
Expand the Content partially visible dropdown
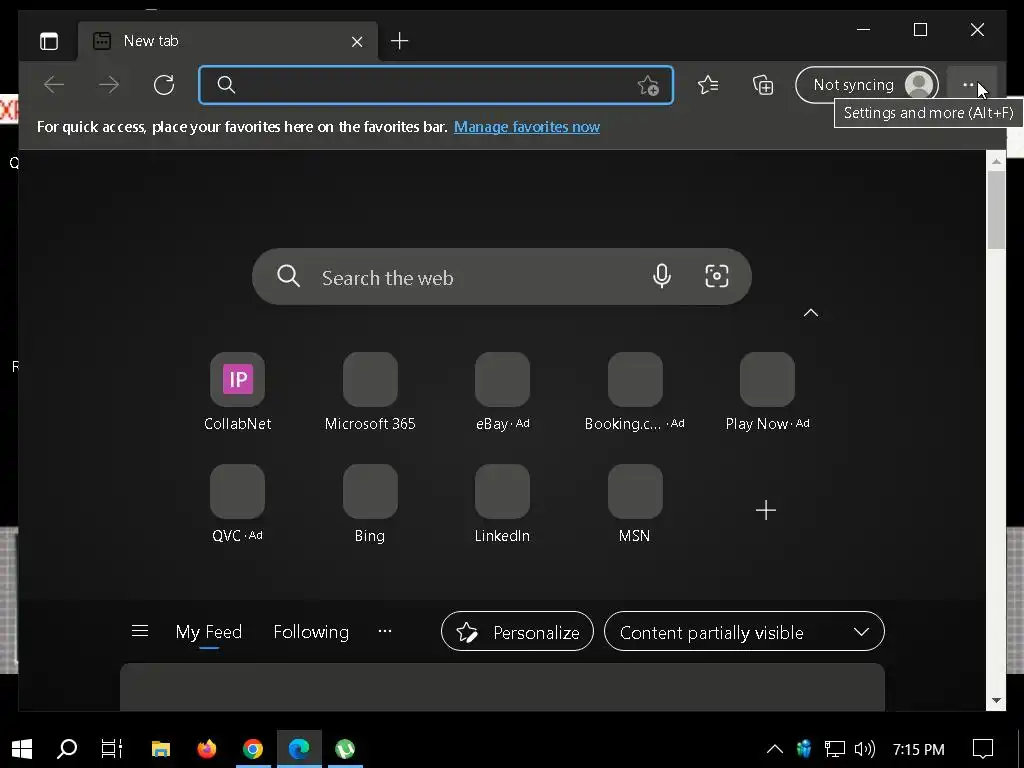click(744, 632)
